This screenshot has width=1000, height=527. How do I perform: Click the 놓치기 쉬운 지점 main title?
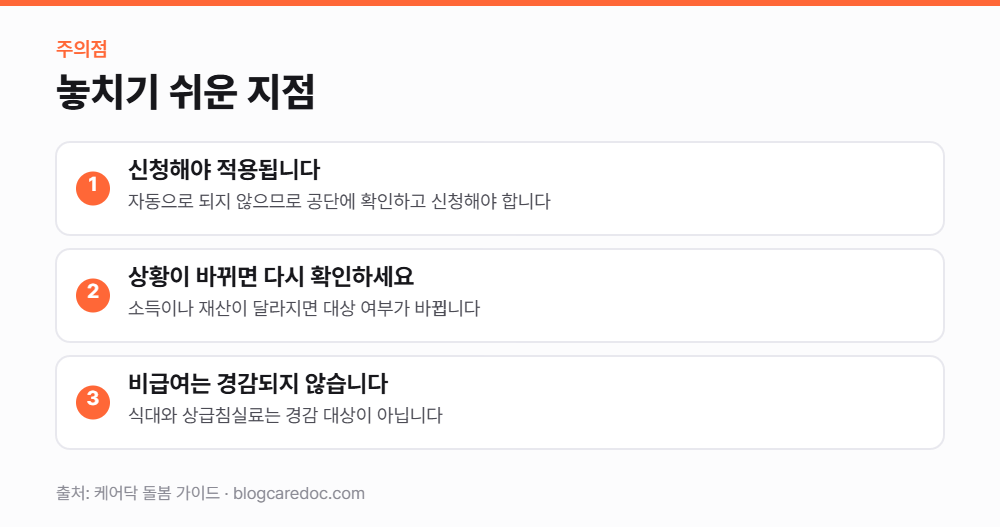(186, 92)
